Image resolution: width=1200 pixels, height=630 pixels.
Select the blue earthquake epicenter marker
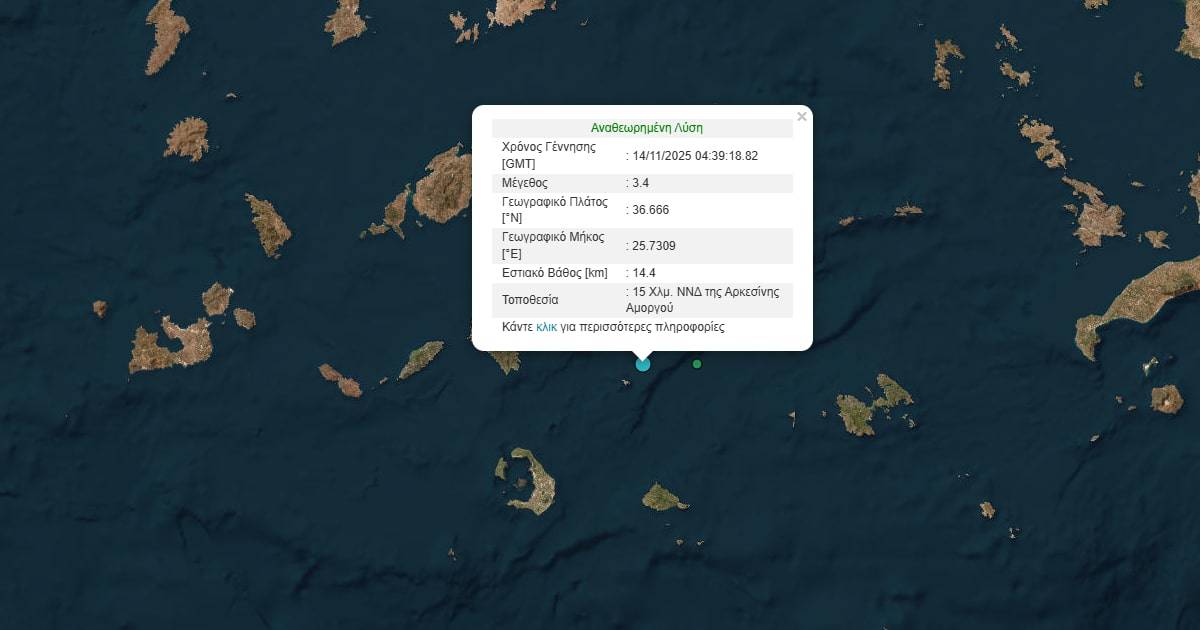pyautogui.click(x=643, y=364)
